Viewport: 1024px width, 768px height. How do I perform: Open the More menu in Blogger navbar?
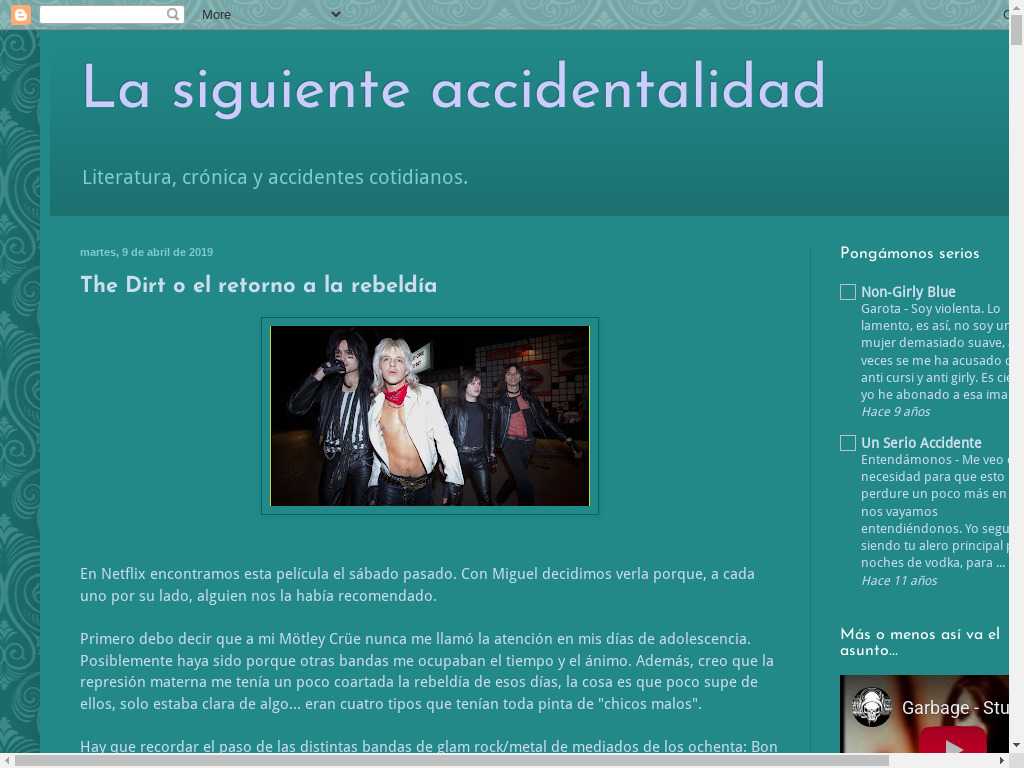[216, 15]
